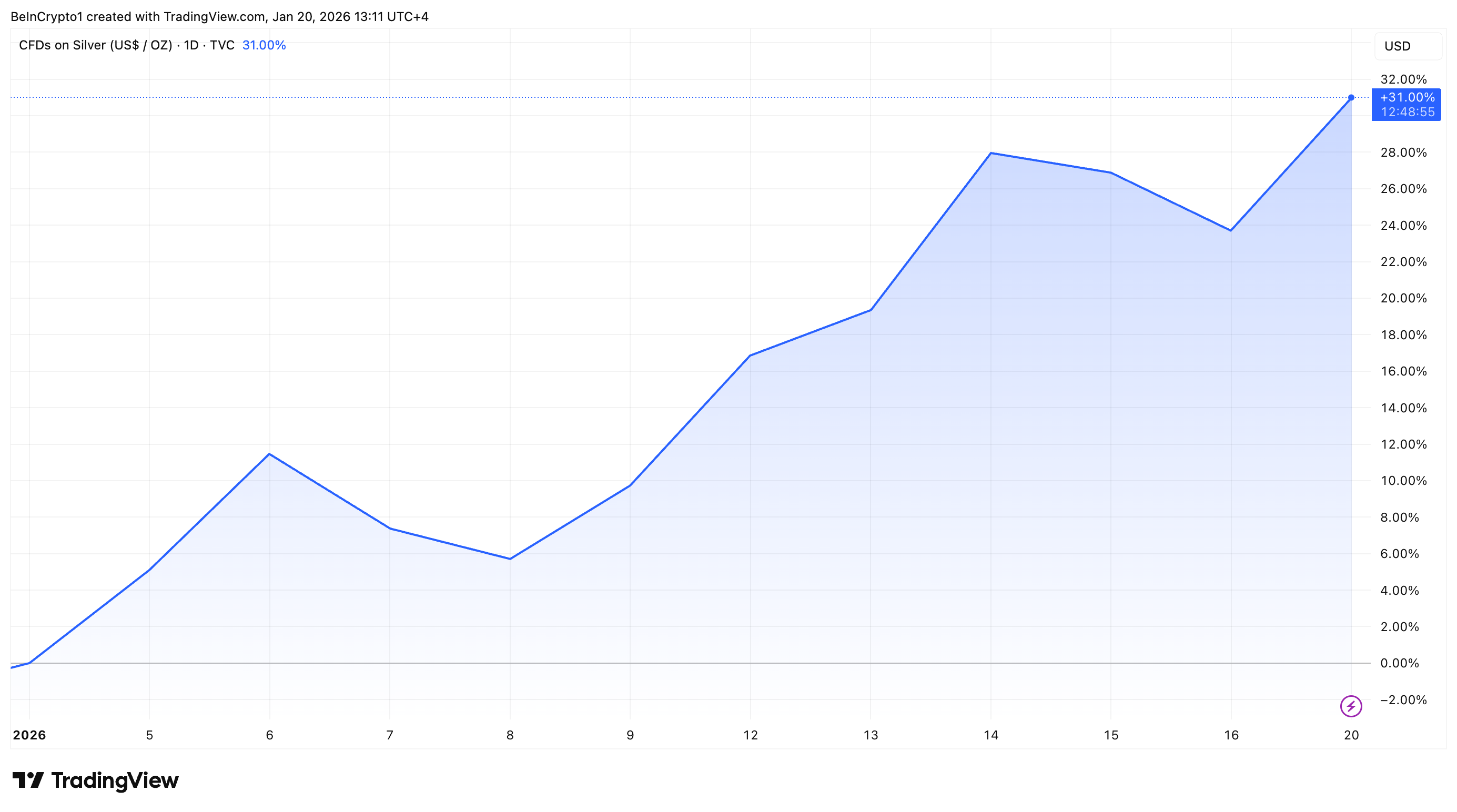
Task: Select the dotted price level line
Action: tap(679, 97)
